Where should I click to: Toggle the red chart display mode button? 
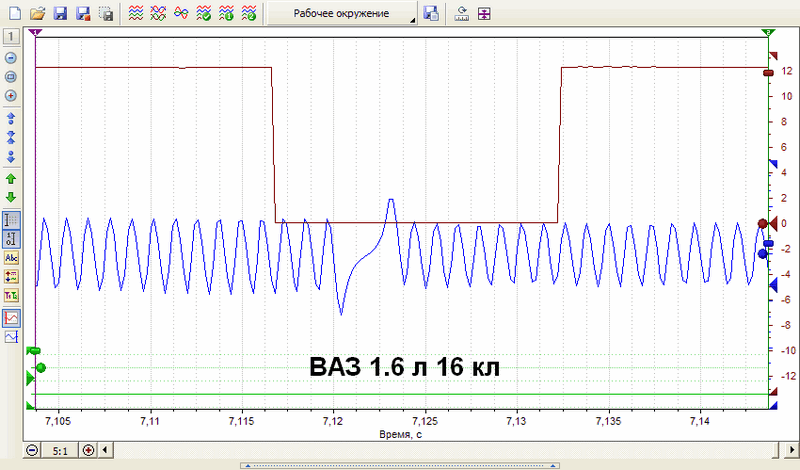[11, 318]
